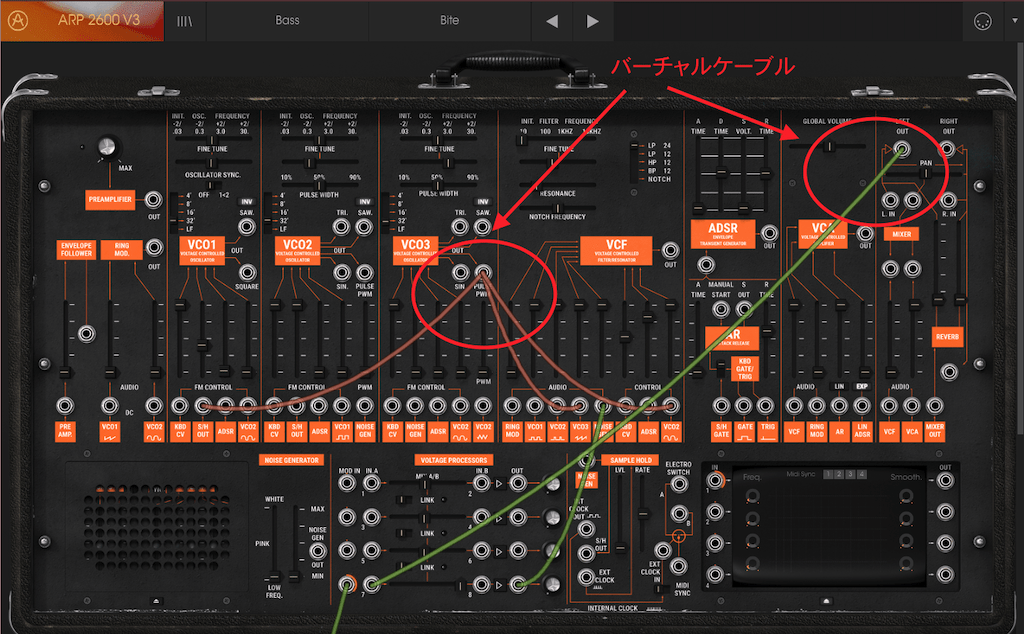Click the left out jack near pan
1024x634 pixels.
click(902, 149)
